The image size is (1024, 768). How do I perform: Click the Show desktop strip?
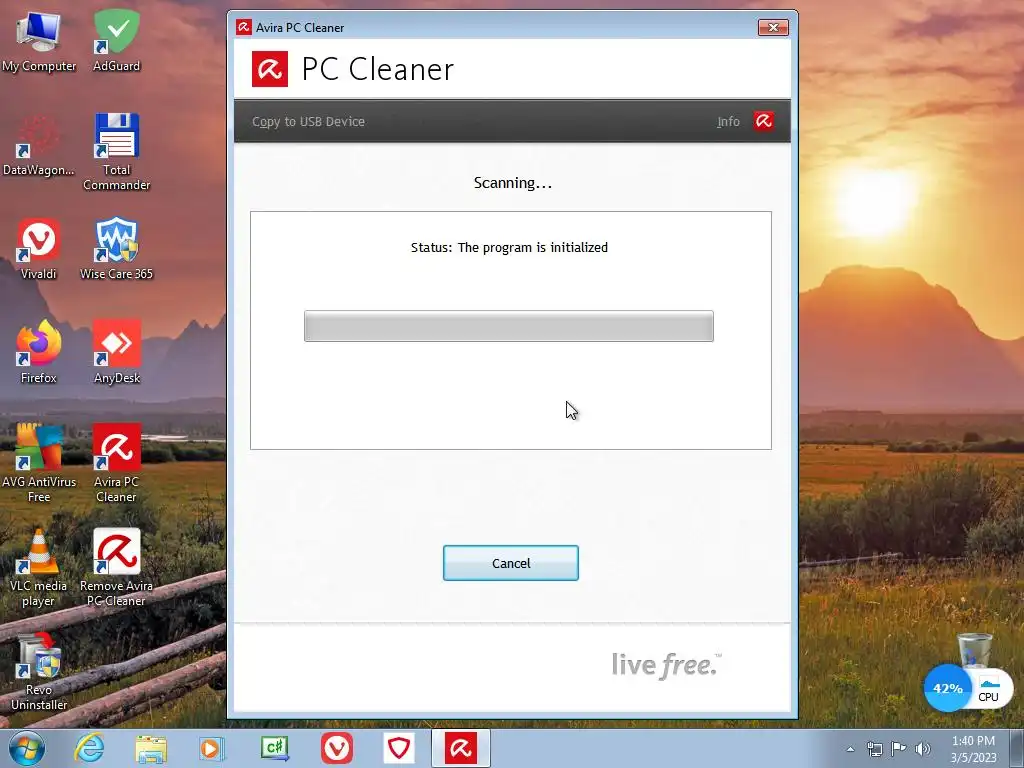1017,749
